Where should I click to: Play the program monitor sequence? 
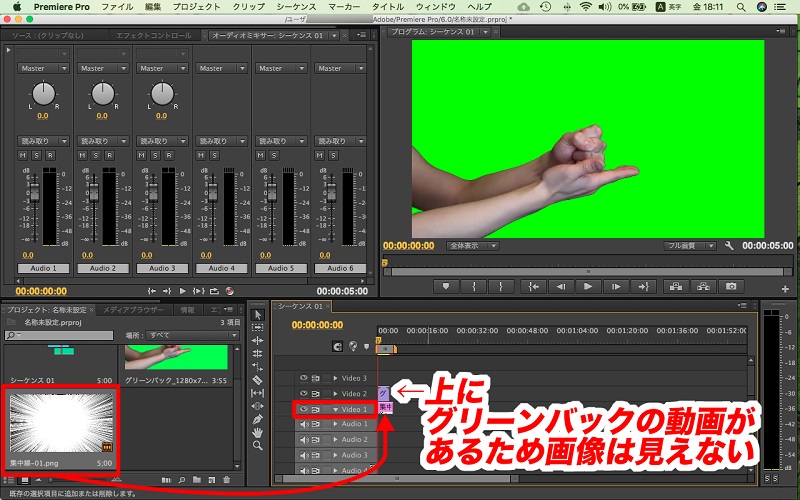coord(588,287)
